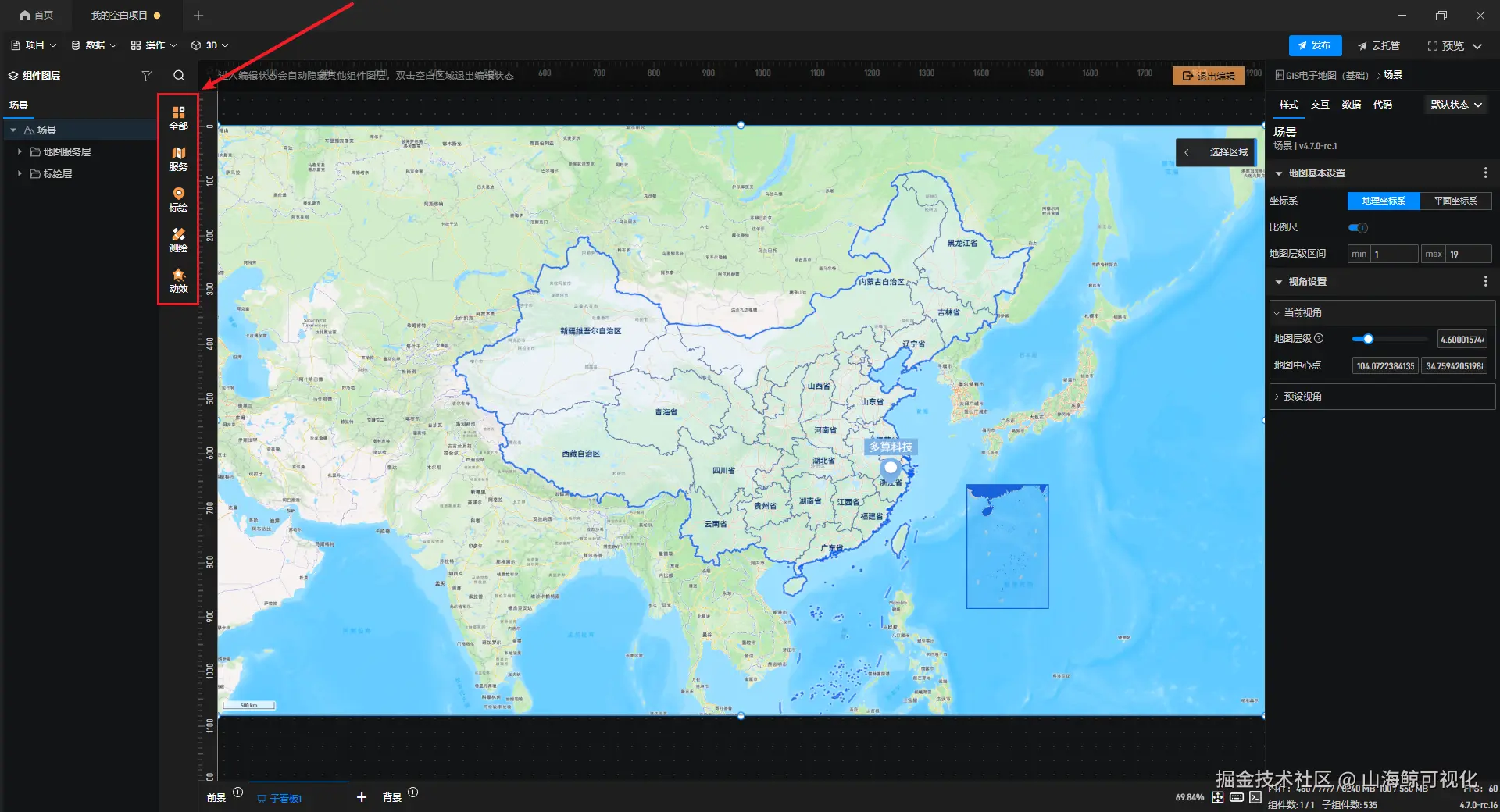The image size is (1500, 812).
Task: Switch to the 交互 tab
Action: (1320, 105)
